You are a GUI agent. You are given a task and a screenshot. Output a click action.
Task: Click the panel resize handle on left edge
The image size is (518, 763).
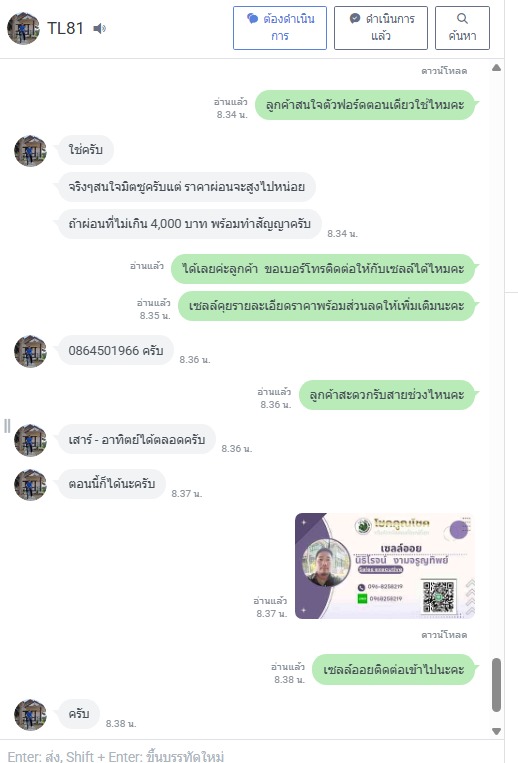7,426
